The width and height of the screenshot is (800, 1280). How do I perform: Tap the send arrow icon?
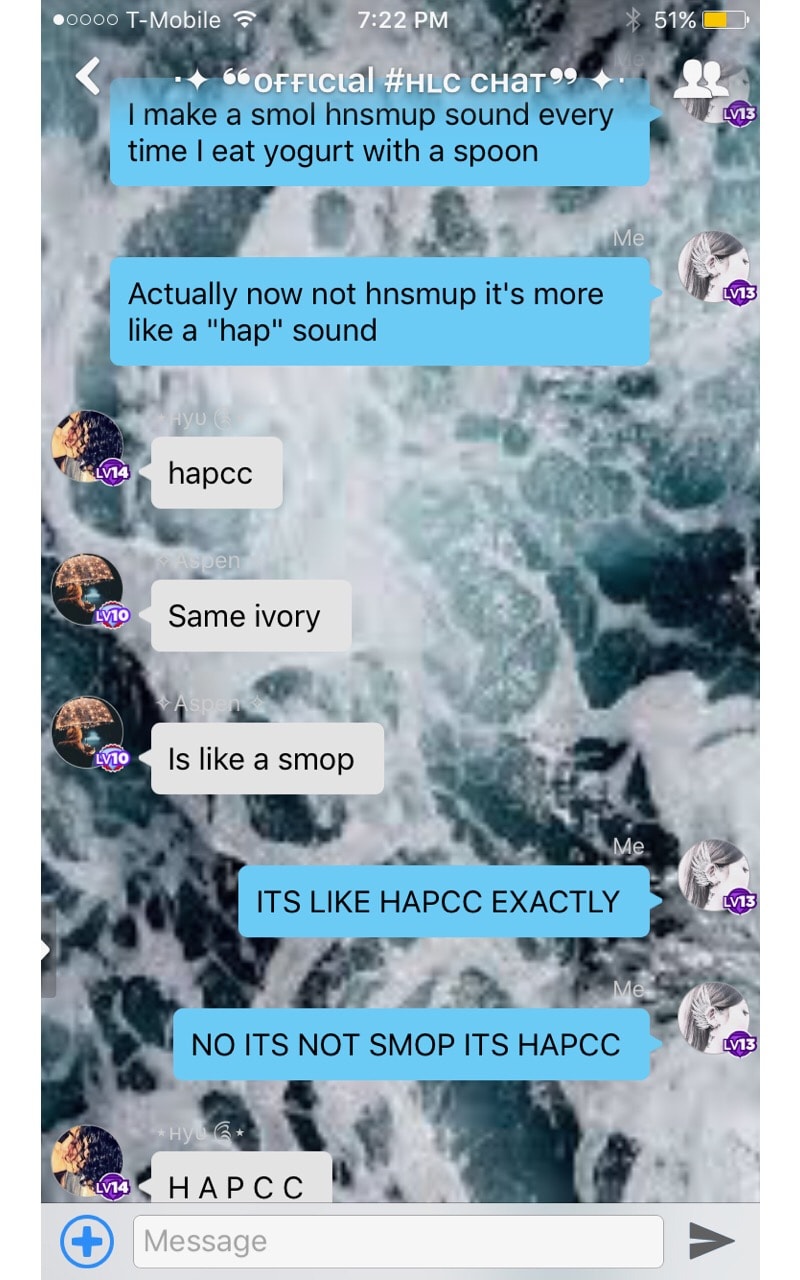click(712, 1241)
